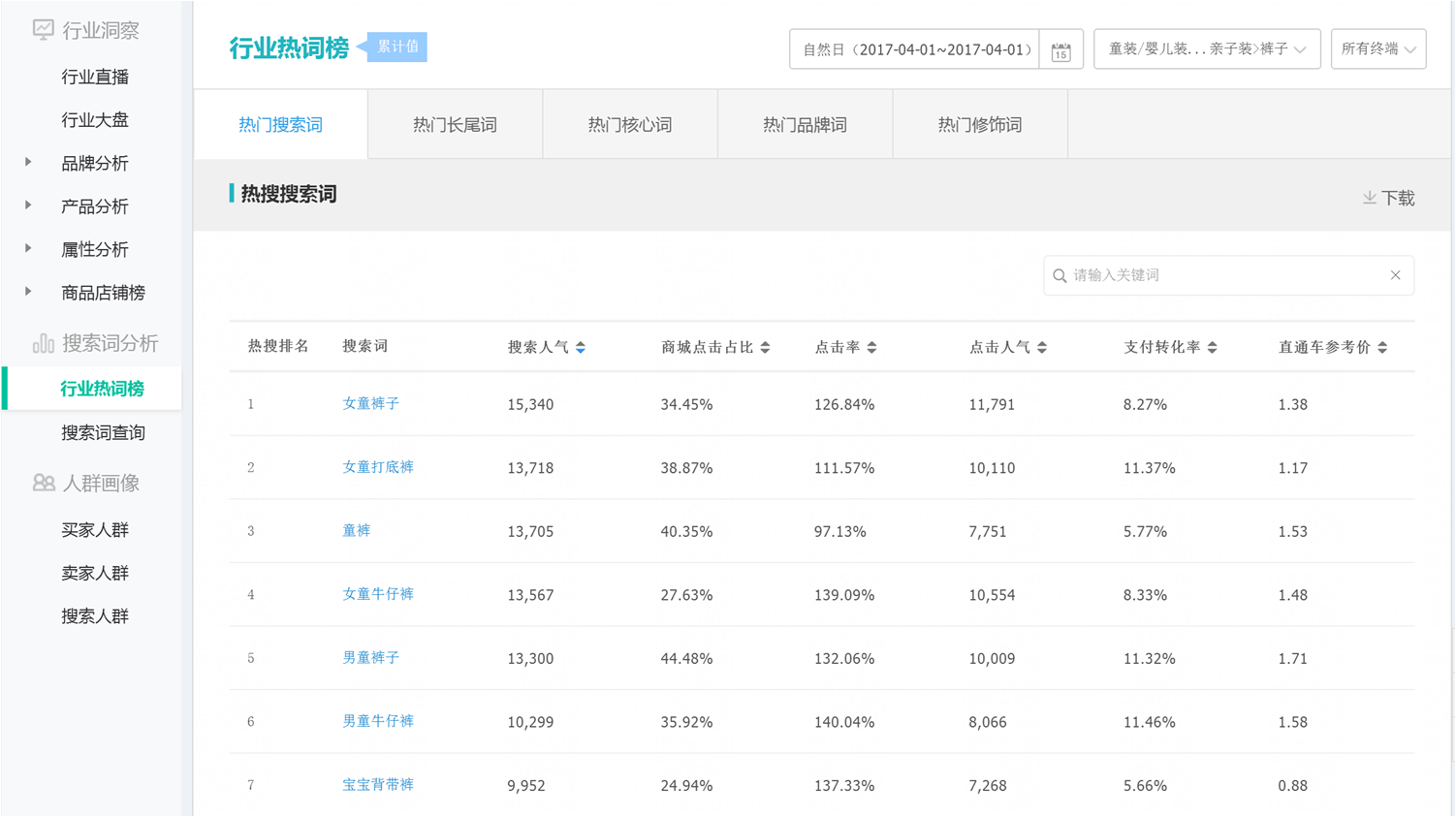Viewport: 1456px width, 817px height.
Task: Open 买家人群 in the sidebar
Action: click(x=95, y=530)
